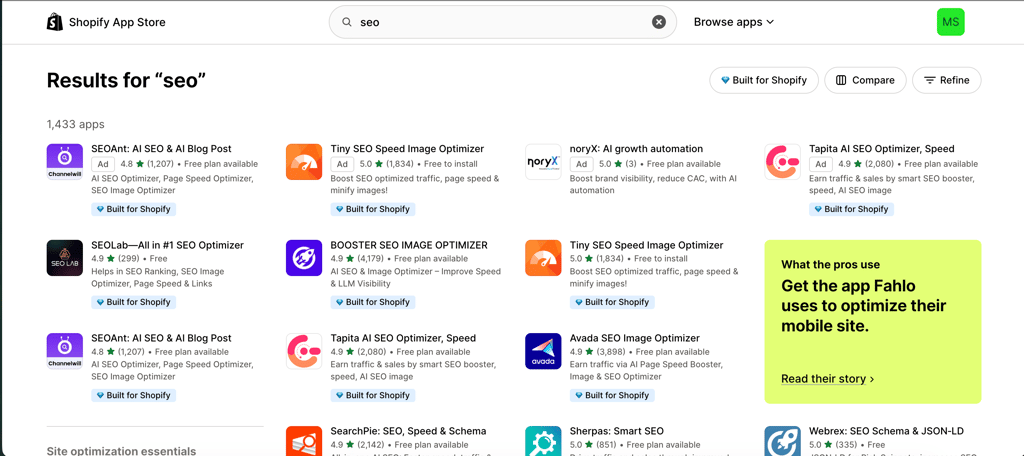Open SearchPie: SEO, Speed & Schema title

[x=408, y=431]
